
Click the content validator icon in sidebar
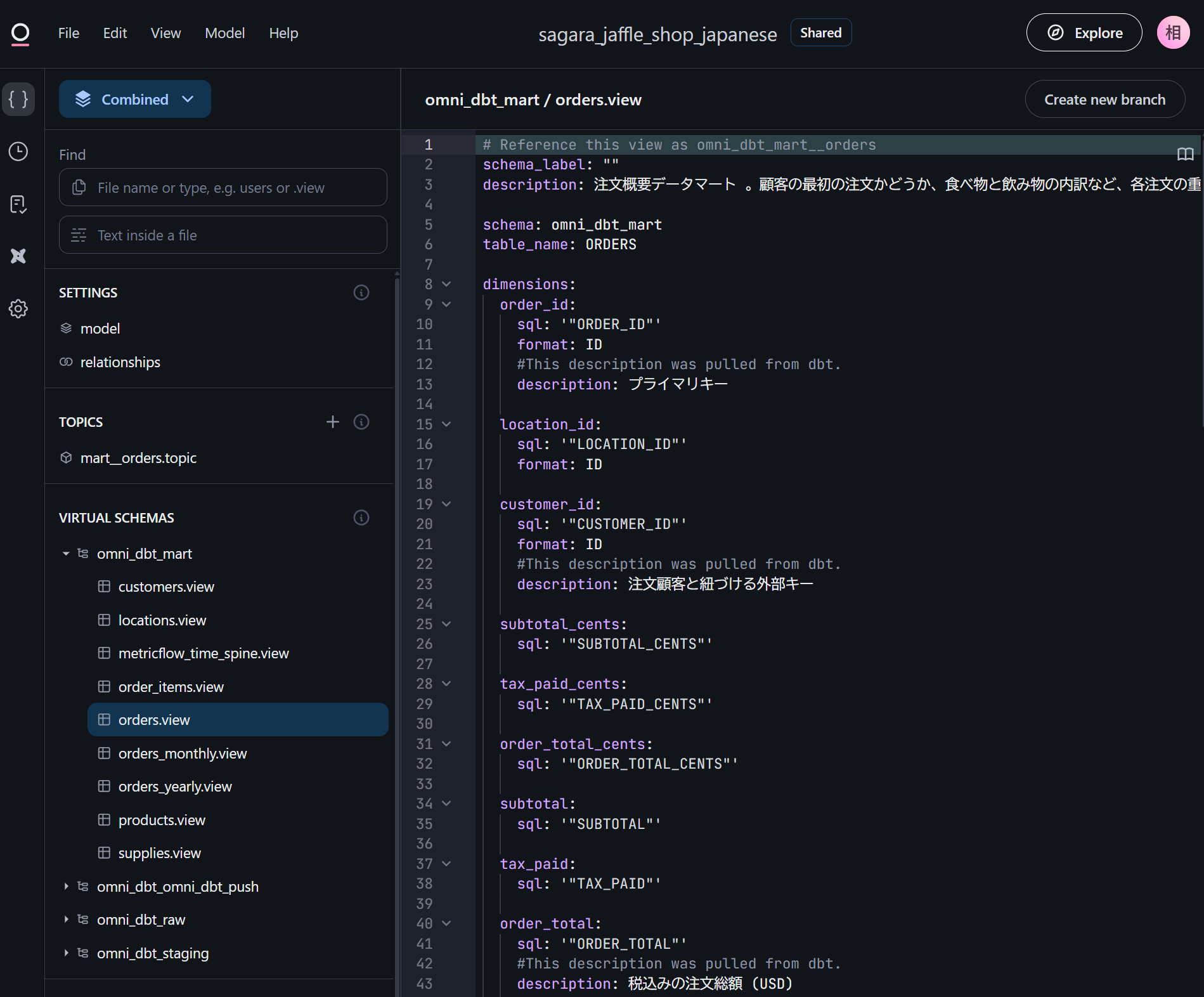(18, 204)
